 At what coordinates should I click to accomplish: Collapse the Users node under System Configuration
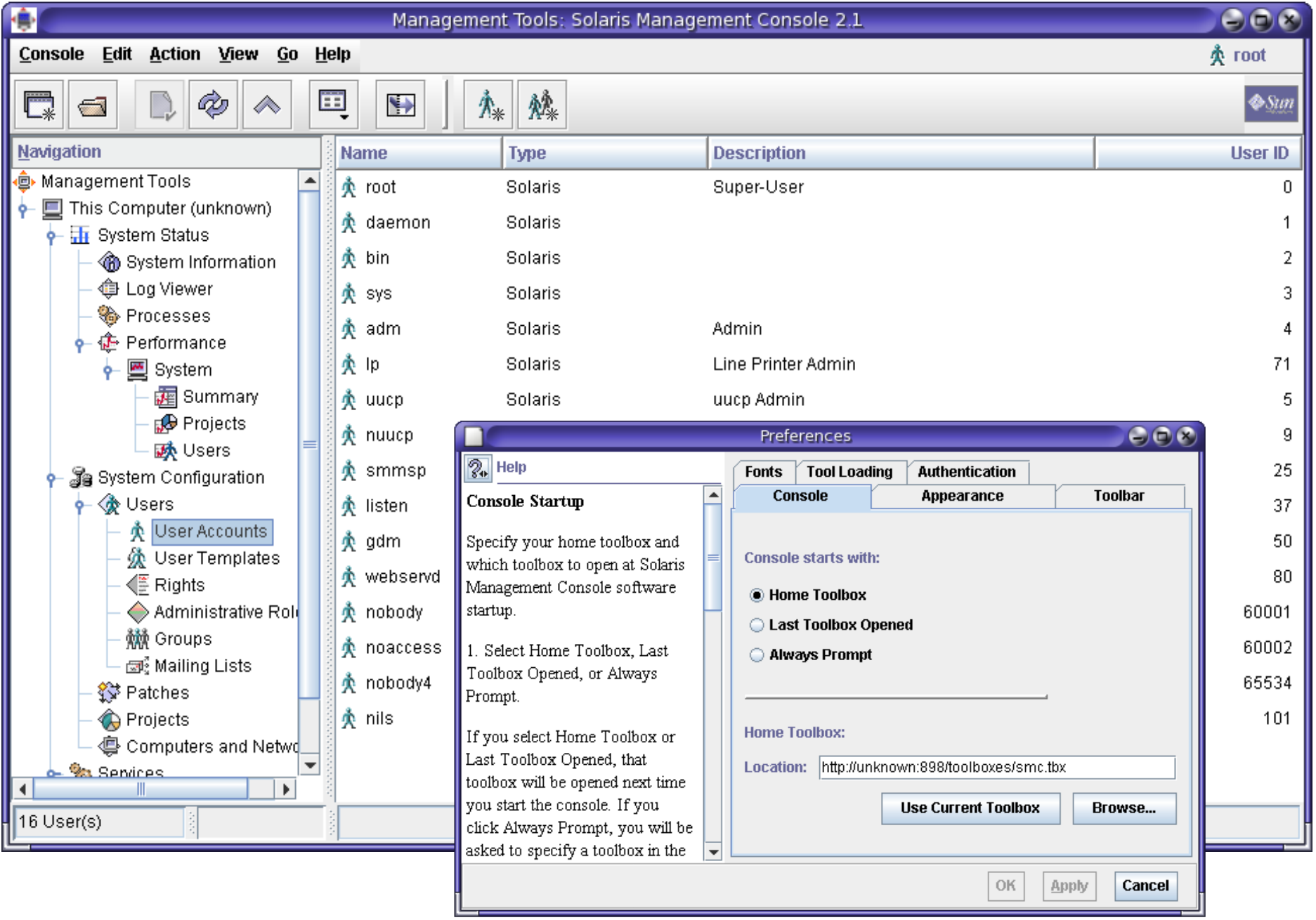[x=79, y=506]
